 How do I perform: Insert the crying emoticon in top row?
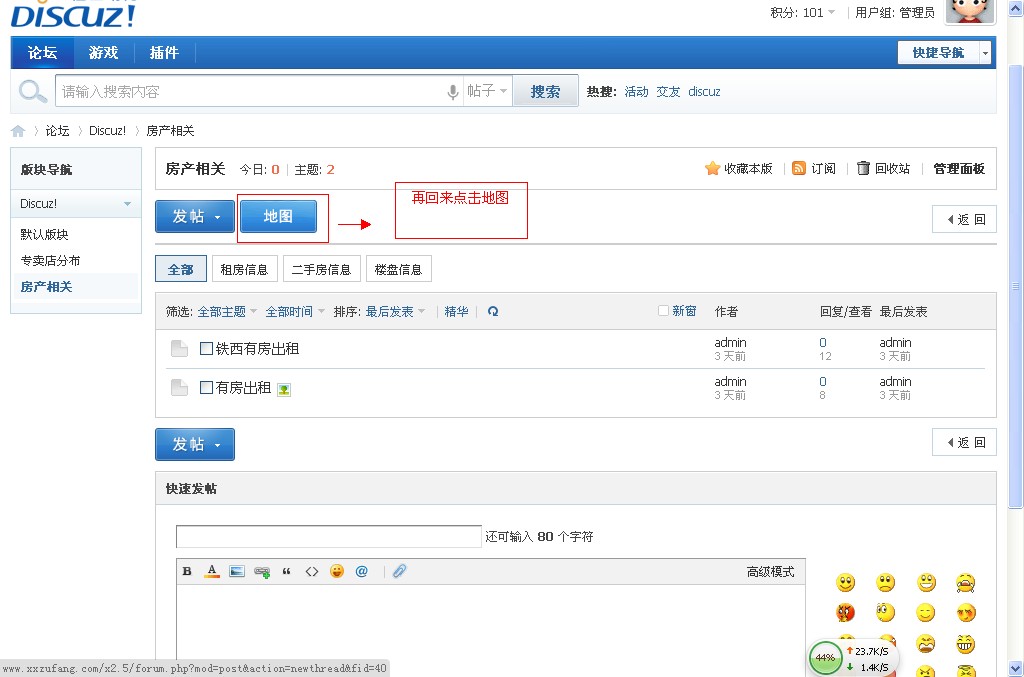(966, 582)
